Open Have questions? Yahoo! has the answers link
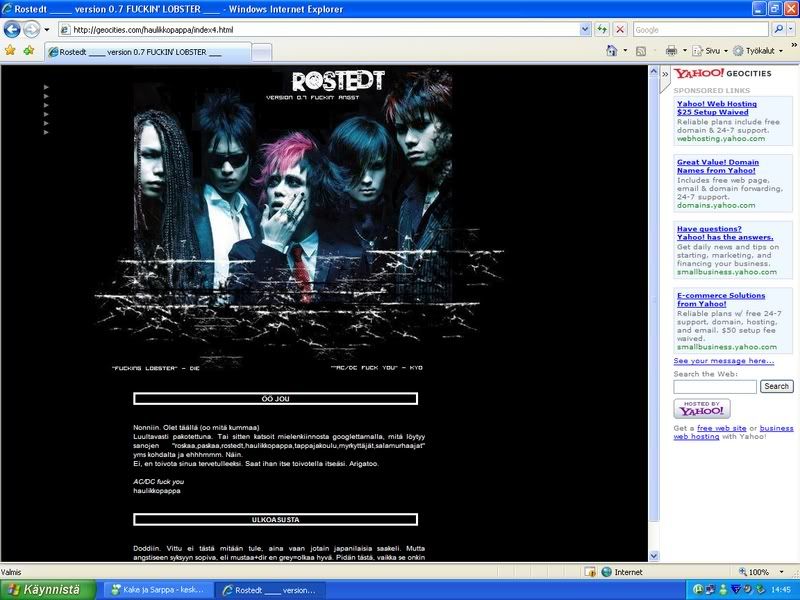The width and height of the screenshot is (800, 600). (725, 233)
